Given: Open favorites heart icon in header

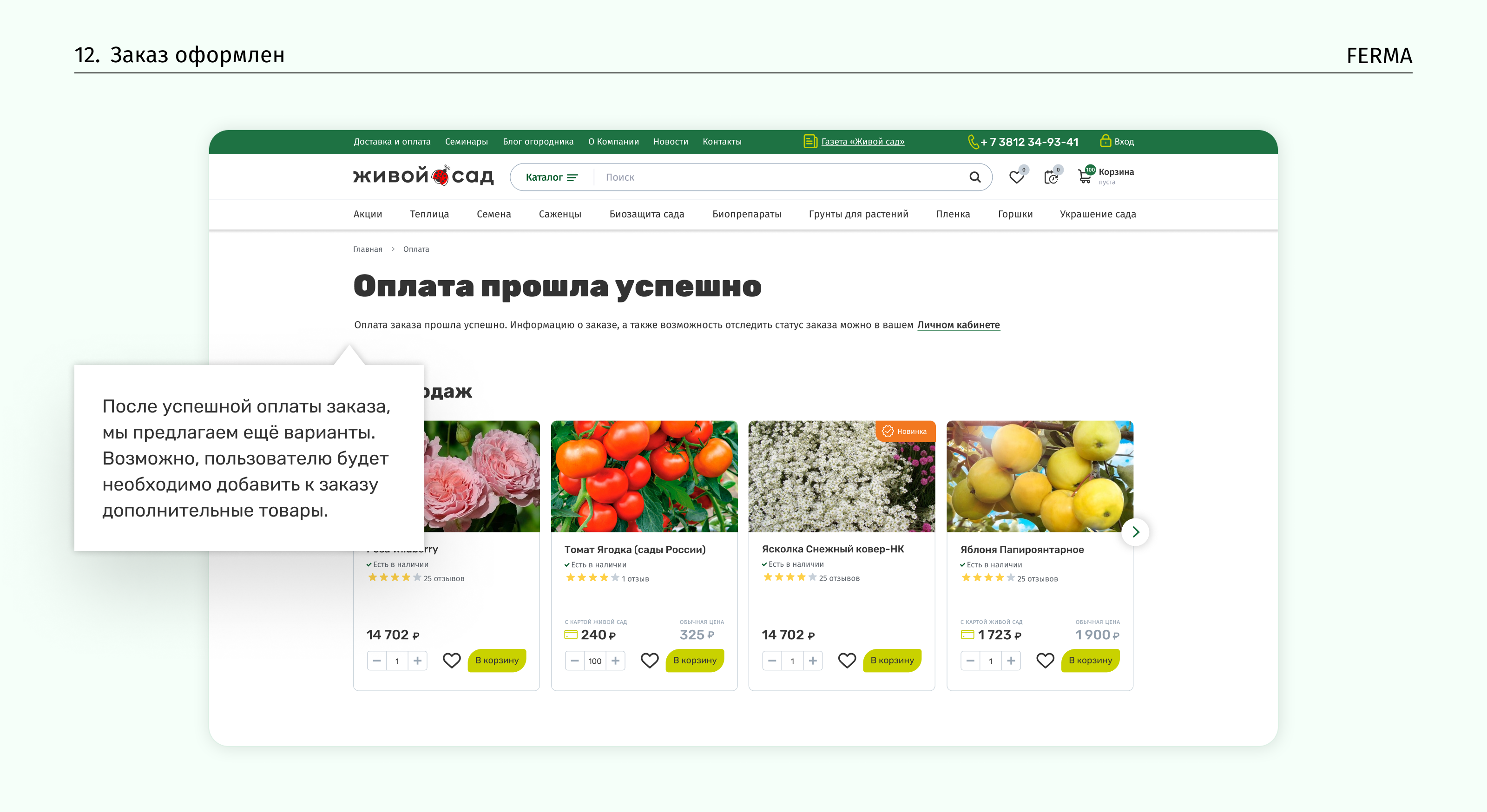Looking at the screenshot, I should (x=1016, y=177).
